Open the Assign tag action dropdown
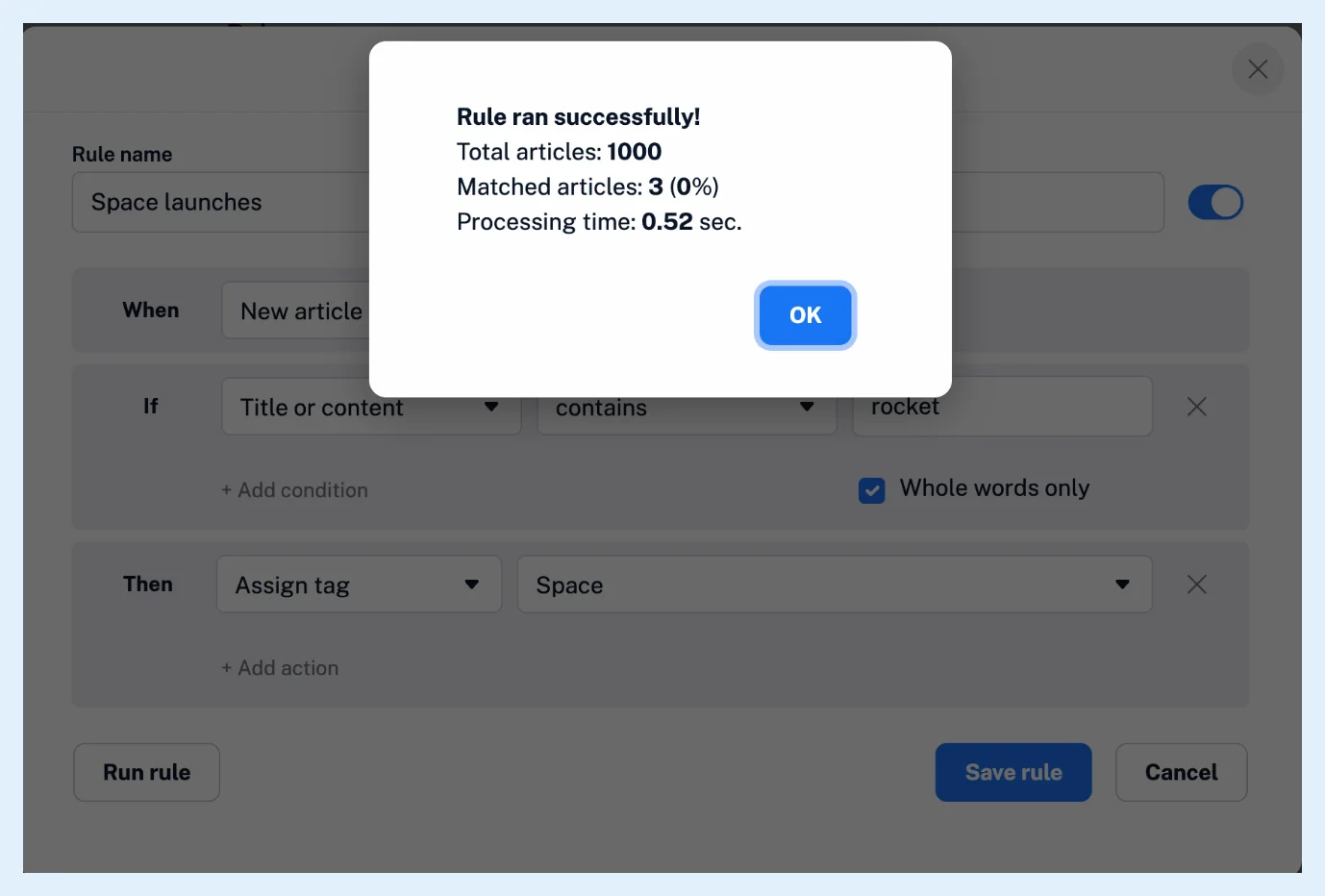Image resolution: width=1325 pixels, height=896 pixels. coord(360,585)
